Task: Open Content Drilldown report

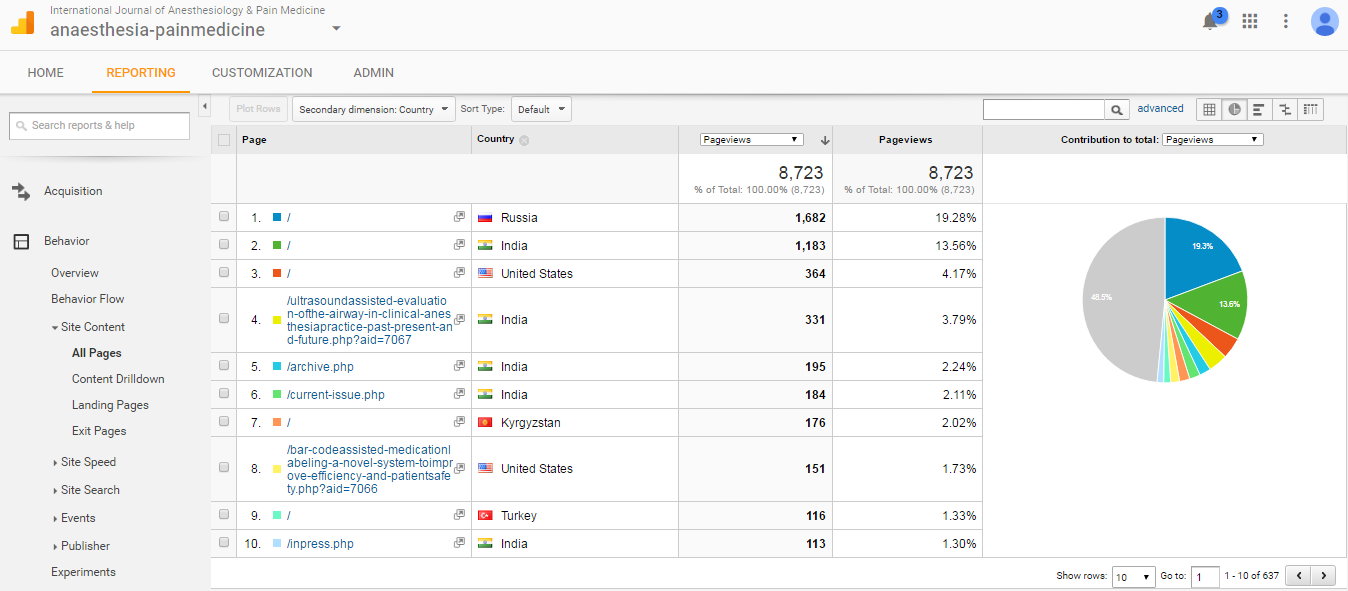Action: (x=118, y=379)
